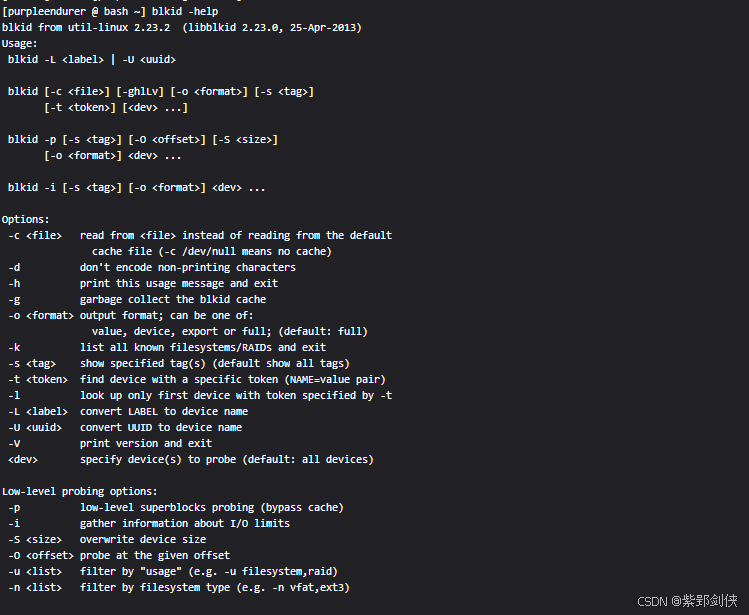The image size is (749, 615).
Task: Click the '-t <token>' find device line
Action: click(197, 379)
